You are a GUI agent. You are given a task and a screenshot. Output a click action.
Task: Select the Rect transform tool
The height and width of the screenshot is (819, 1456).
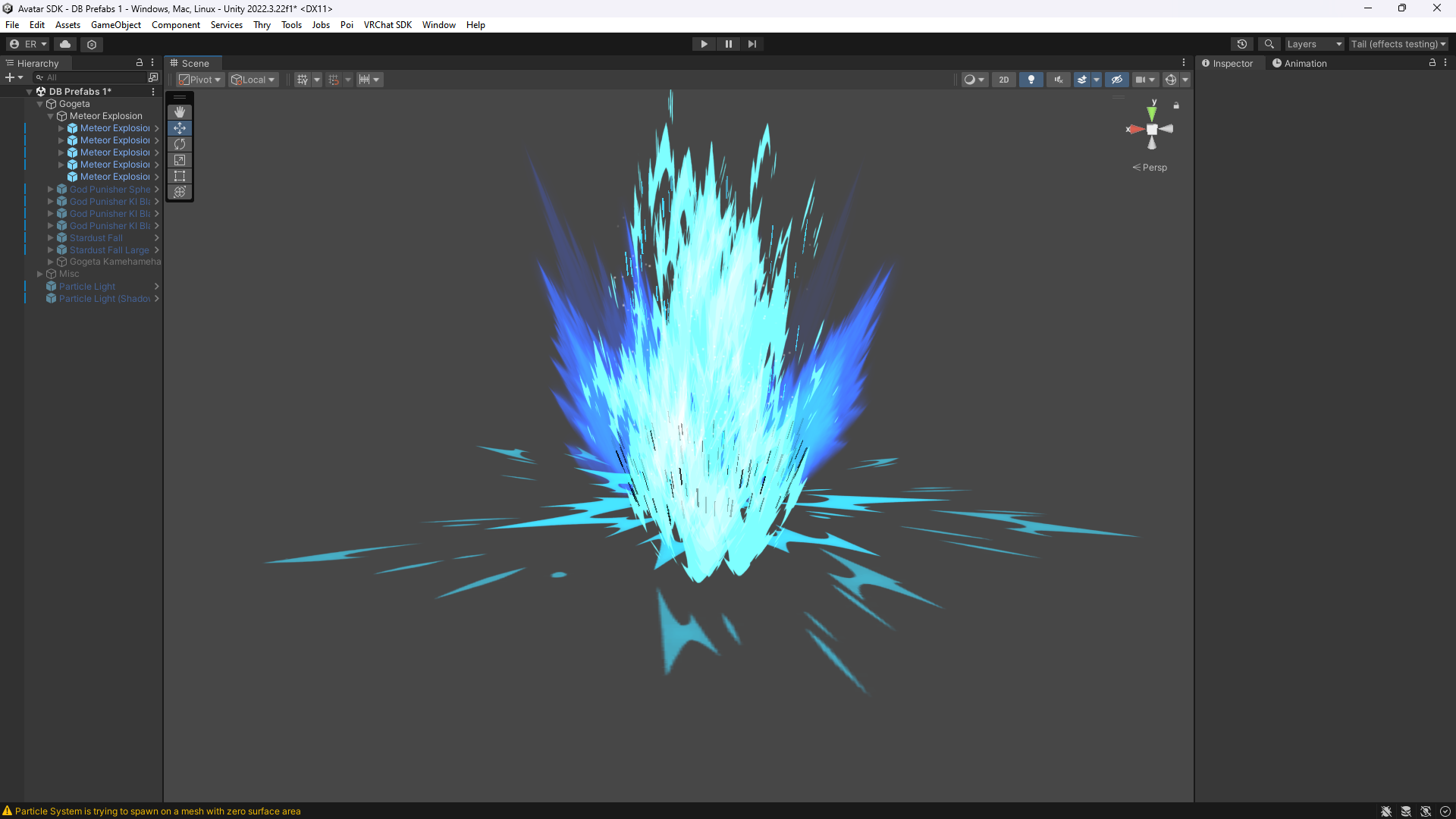pos(180,176)
